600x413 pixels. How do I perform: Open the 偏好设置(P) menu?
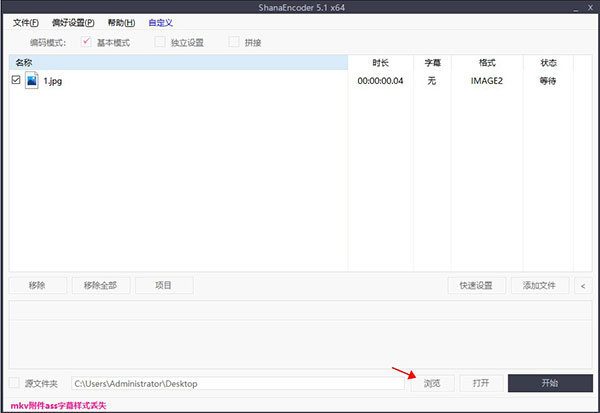[x=73, y=23]
